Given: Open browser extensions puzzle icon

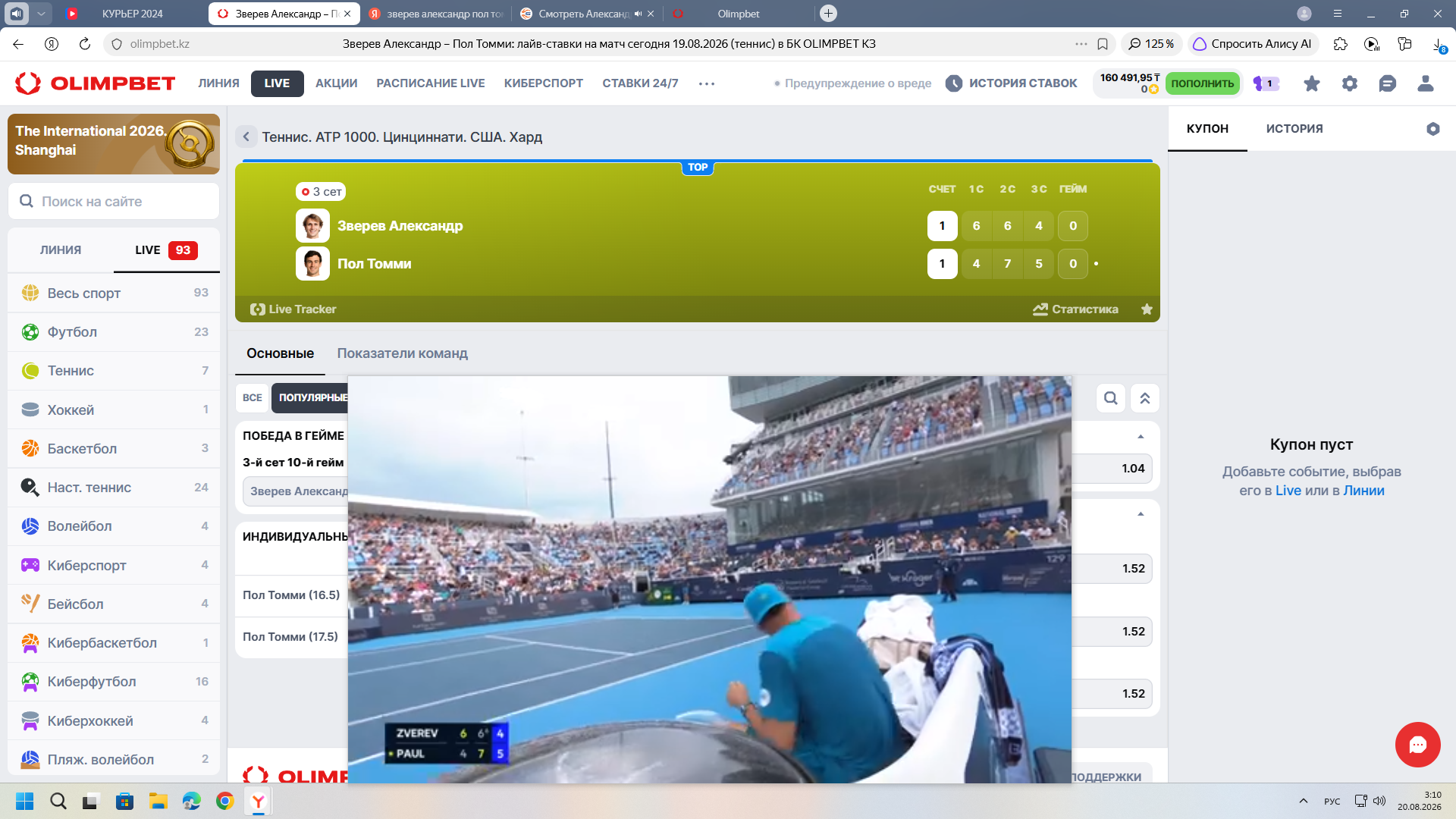Looking at the screenshot, I should [1340, 44].
